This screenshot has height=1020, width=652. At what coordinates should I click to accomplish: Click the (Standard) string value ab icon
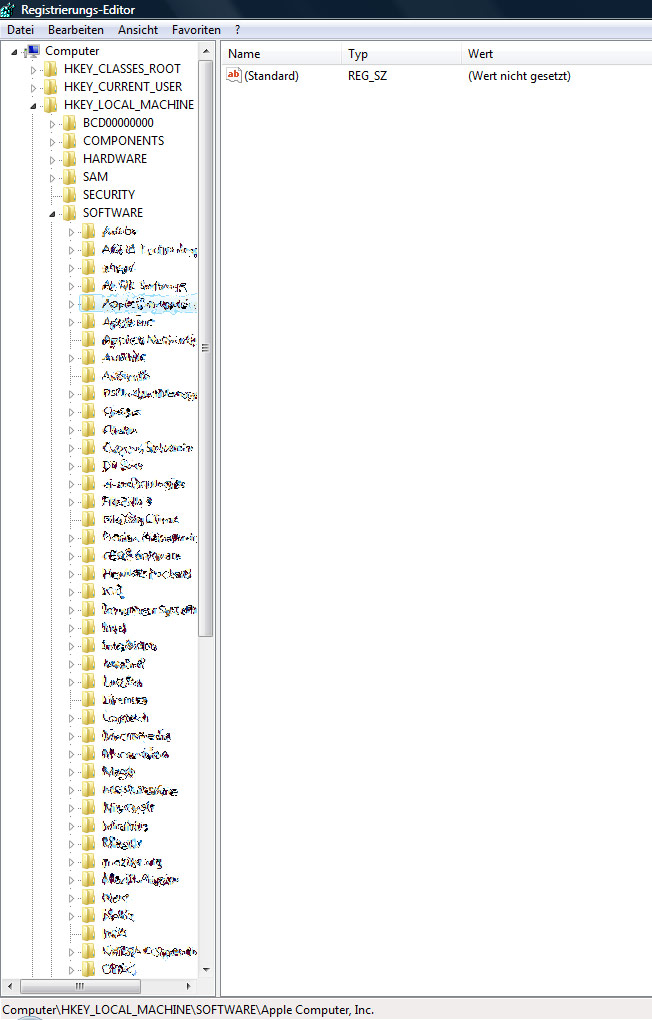(x=234, y=75)
